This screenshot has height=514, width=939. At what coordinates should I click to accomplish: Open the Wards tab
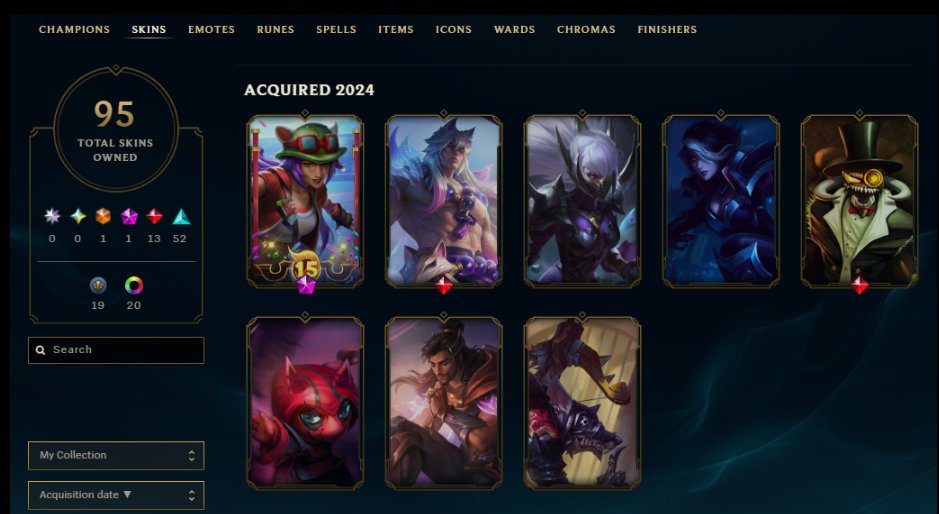pos(514,29)
